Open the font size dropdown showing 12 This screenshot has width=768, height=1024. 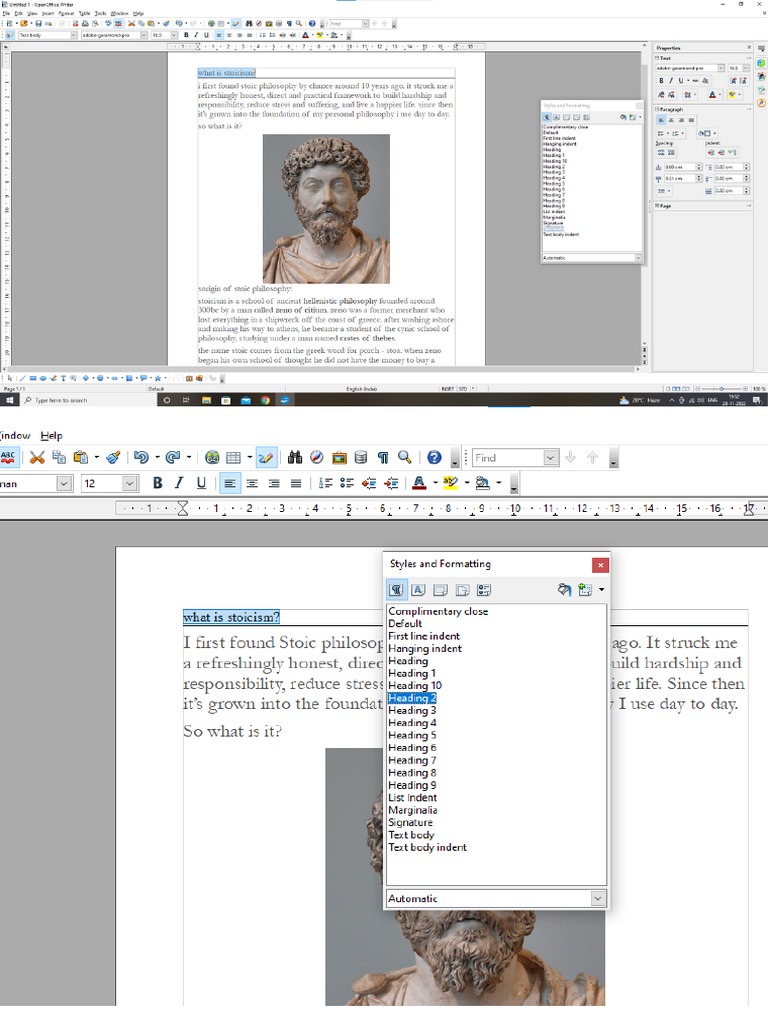tap(130, 483)
